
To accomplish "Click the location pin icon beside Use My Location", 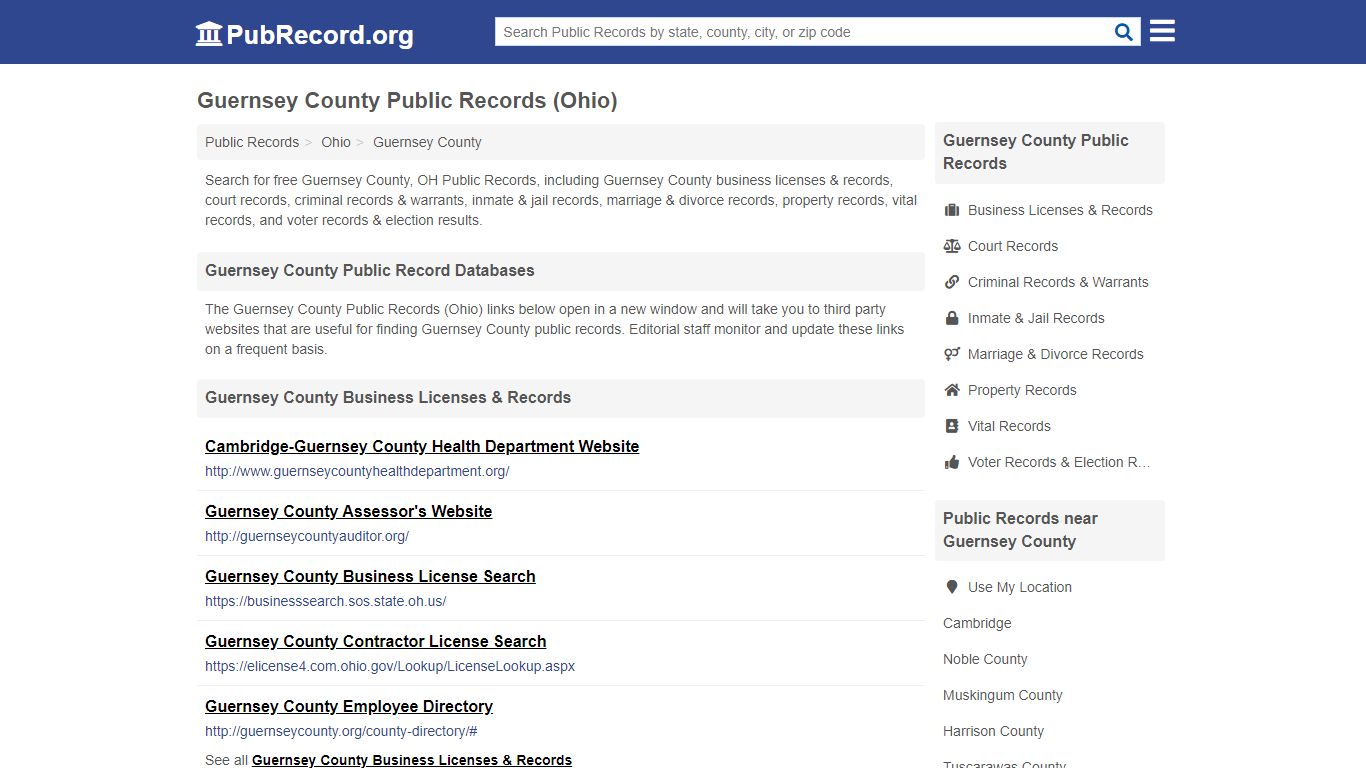I will pyautogui.click(x=952, y=587).
